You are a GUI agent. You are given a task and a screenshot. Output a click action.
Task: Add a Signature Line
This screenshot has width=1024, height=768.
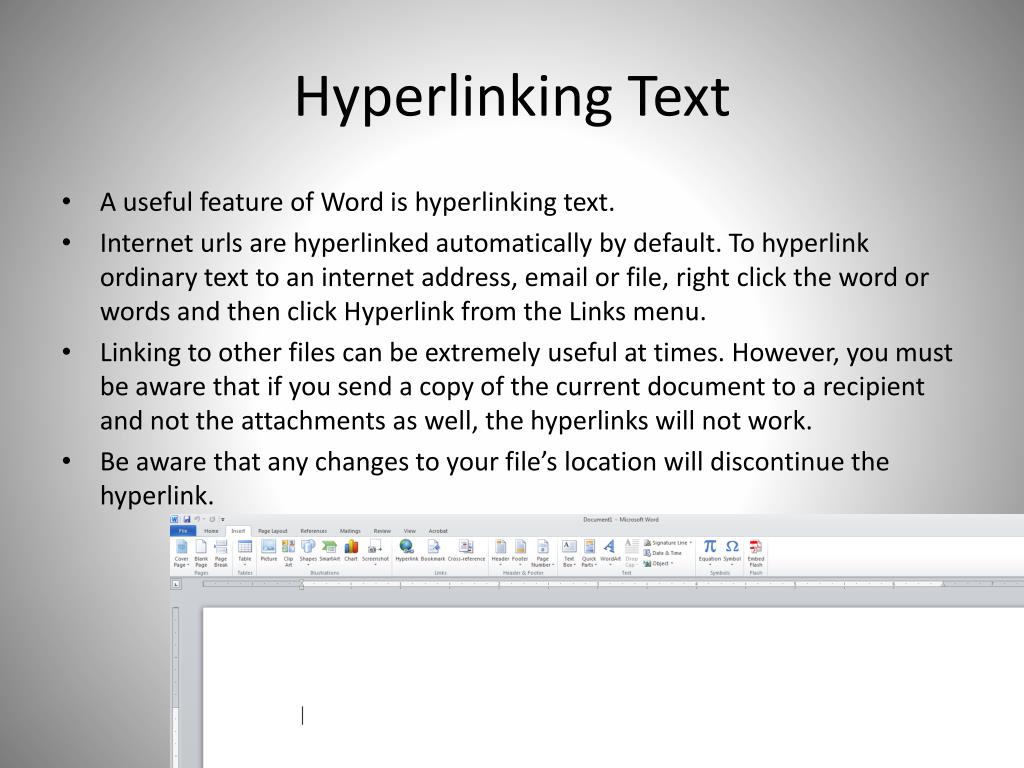pos(667,543)
